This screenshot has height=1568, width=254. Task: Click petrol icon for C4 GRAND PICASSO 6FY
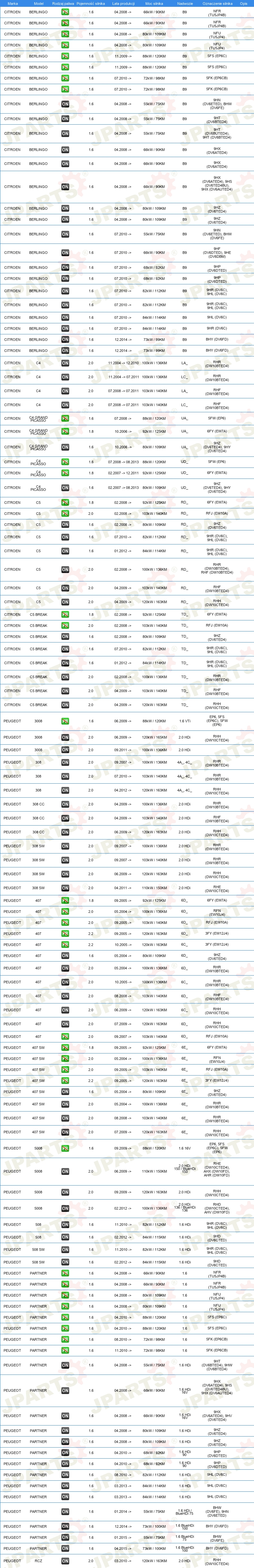(x=65, y=431)
